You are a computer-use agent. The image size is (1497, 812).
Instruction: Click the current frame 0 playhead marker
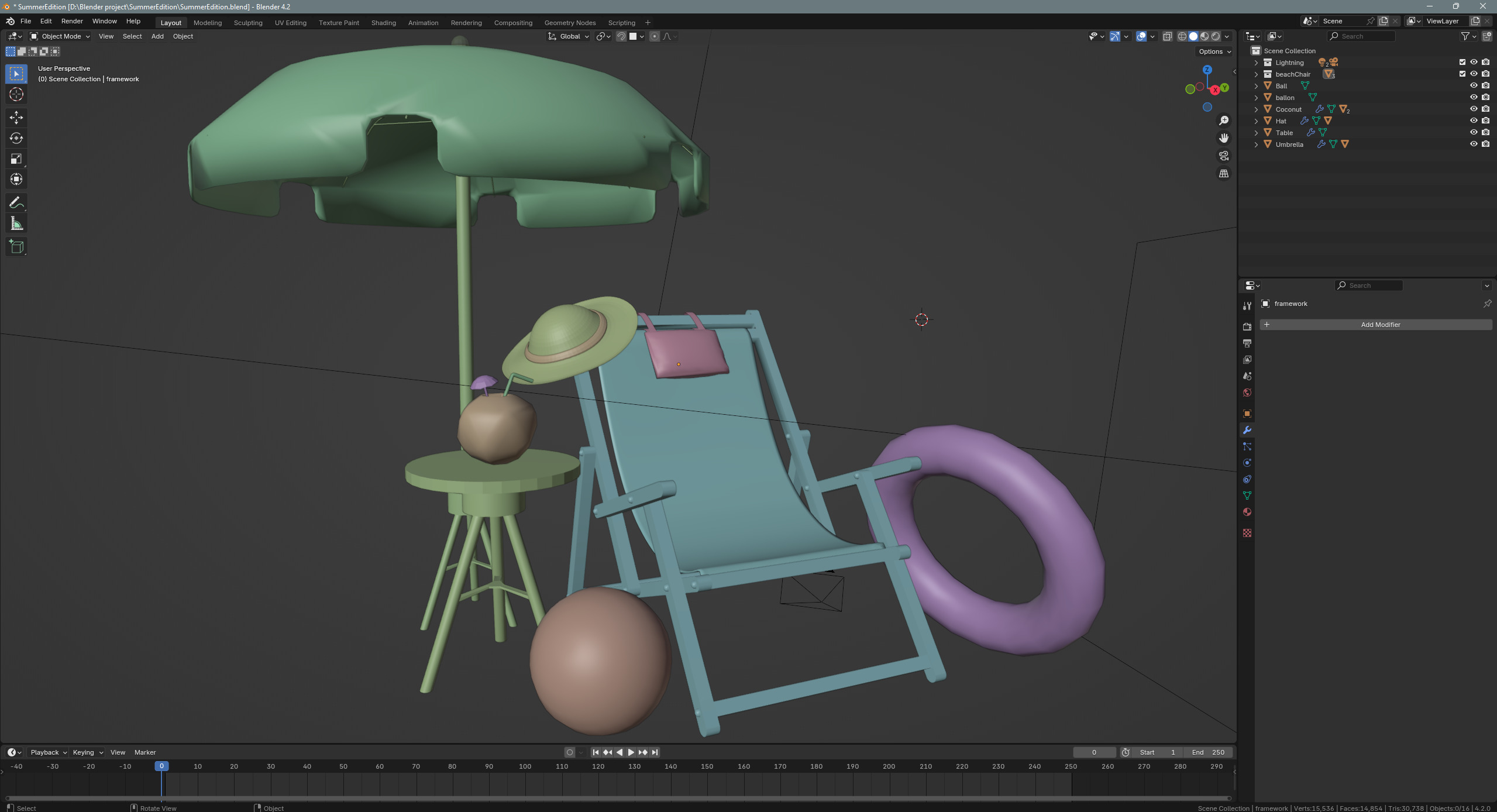(161, 766)
